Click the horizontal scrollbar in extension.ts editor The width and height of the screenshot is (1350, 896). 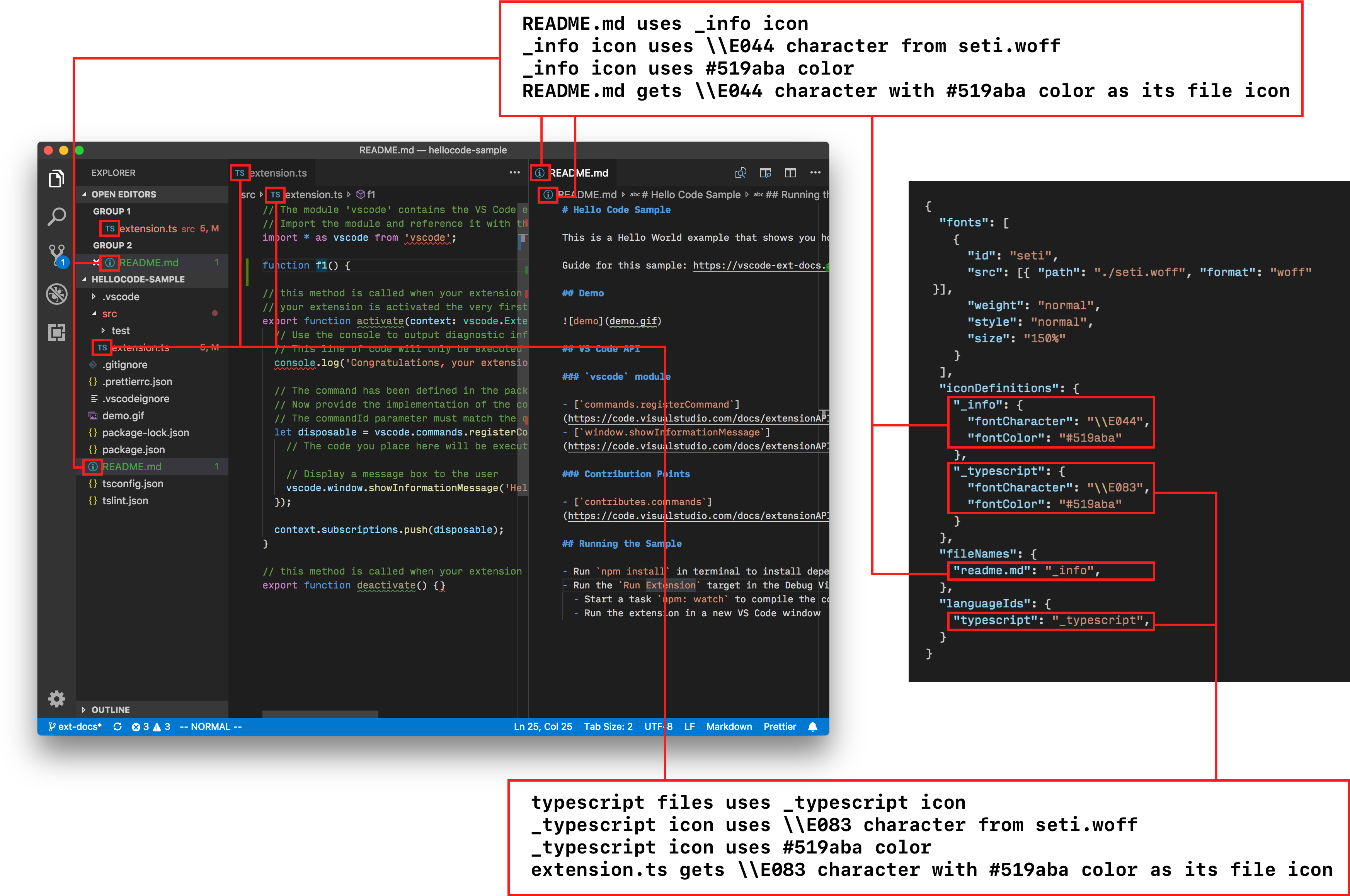[320, 714]
